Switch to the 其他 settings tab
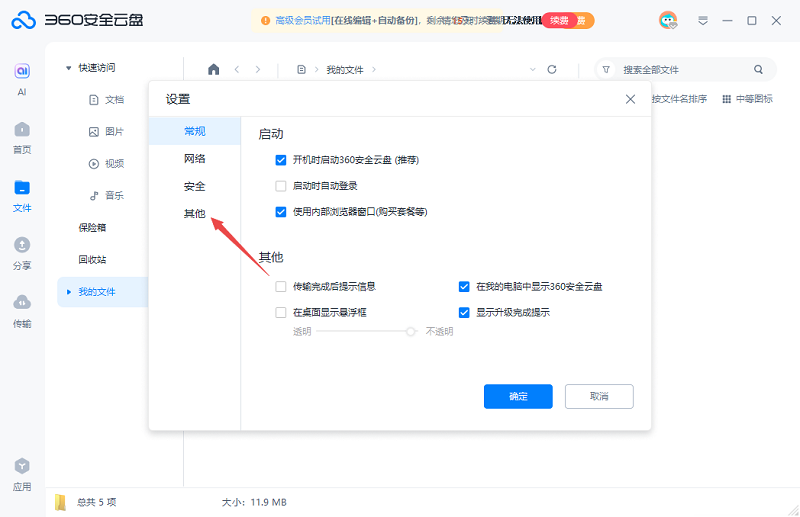The width and height of the screenshot is (800, 517). pos(194,214)
